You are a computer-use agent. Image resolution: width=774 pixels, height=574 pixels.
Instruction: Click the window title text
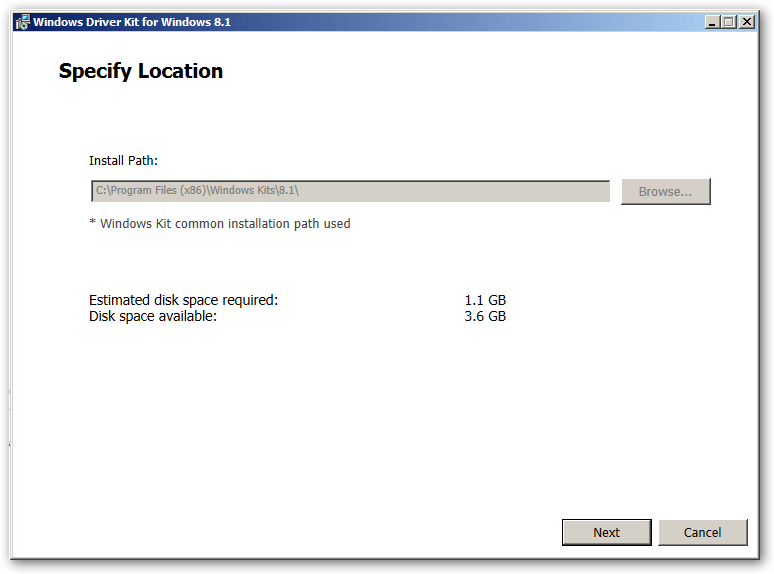[132, 22]
